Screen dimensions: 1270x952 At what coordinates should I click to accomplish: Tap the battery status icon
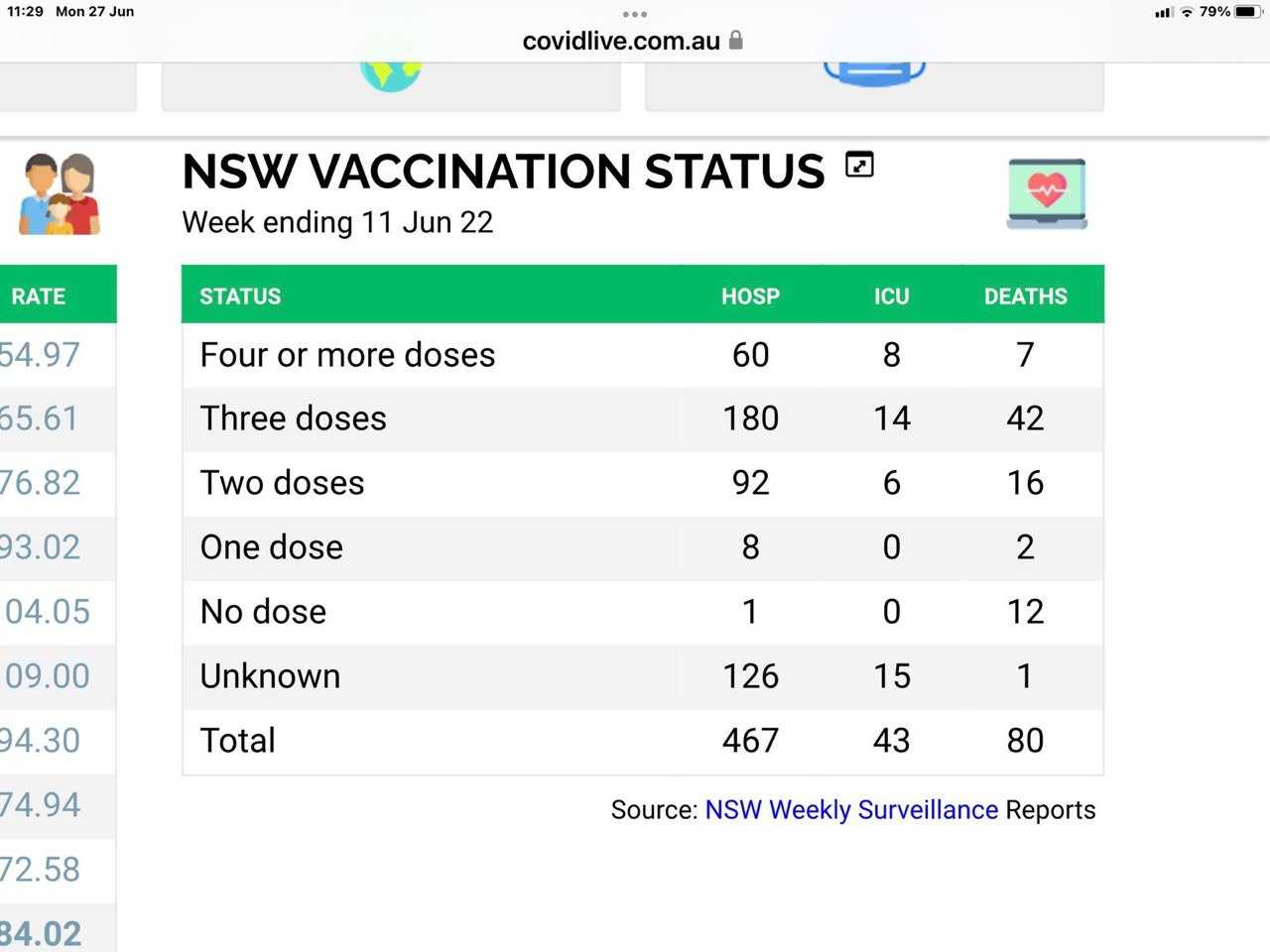pos(1247,12)
